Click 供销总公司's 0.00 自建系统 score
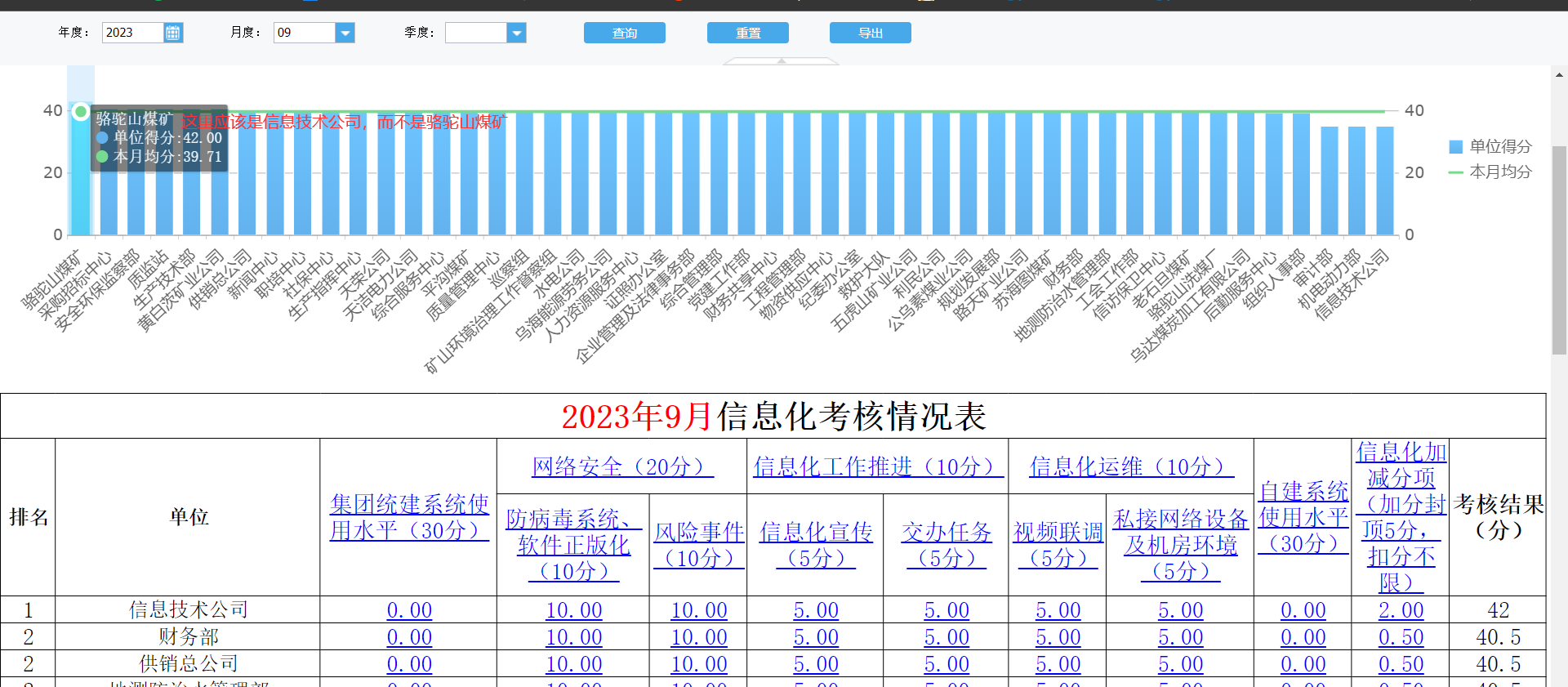Screen dimensions: 1568x687 click(1303, 664)
